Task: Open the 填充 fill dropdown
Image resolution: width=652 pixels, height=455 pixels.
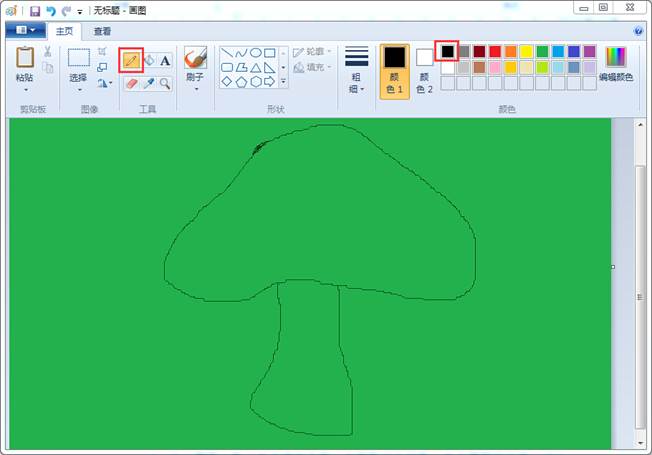Action: 312,67
